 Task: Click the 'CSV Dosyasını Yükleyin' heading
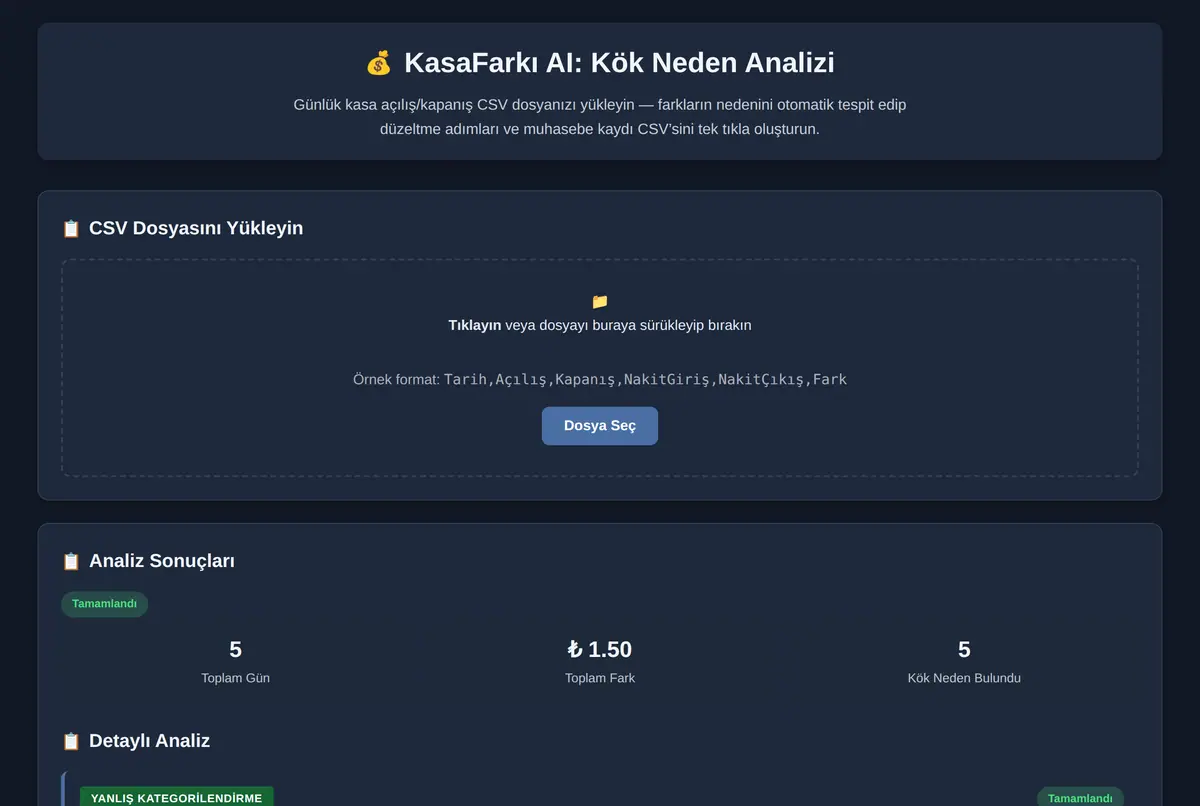[x=196, y=228]
